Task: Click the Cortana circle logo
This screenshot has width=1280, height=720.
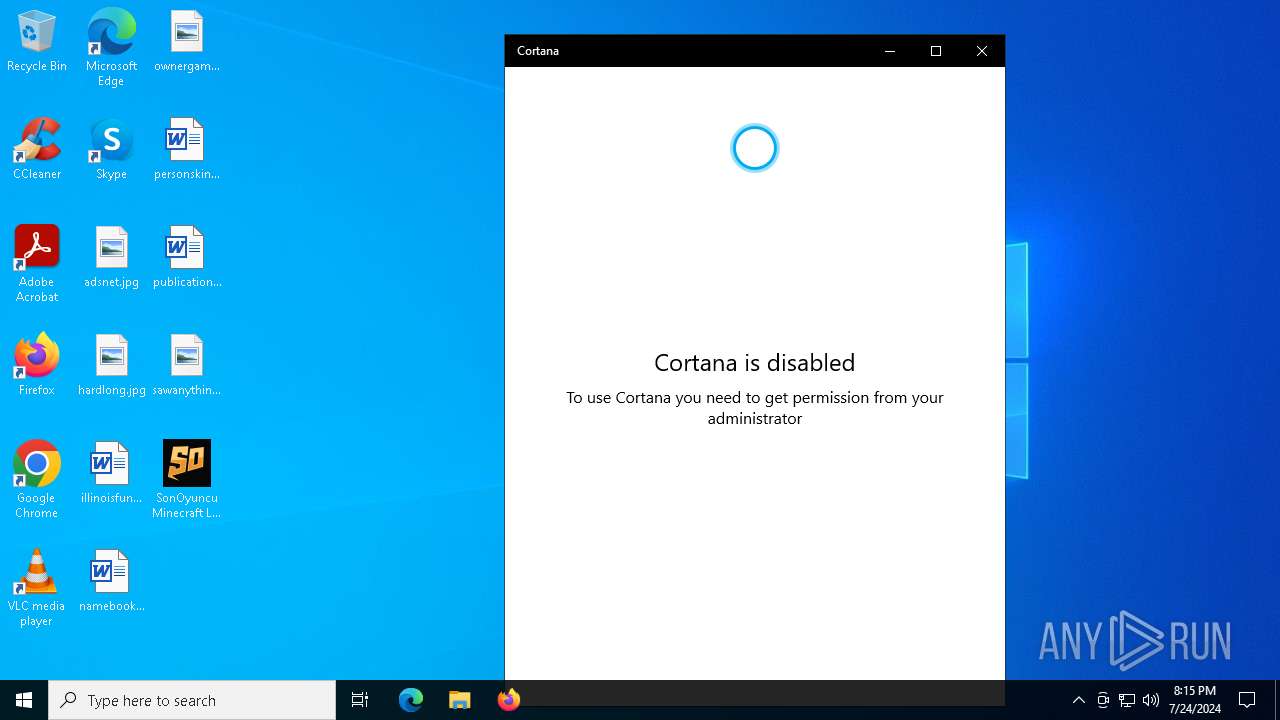Action: coord(755,148)
